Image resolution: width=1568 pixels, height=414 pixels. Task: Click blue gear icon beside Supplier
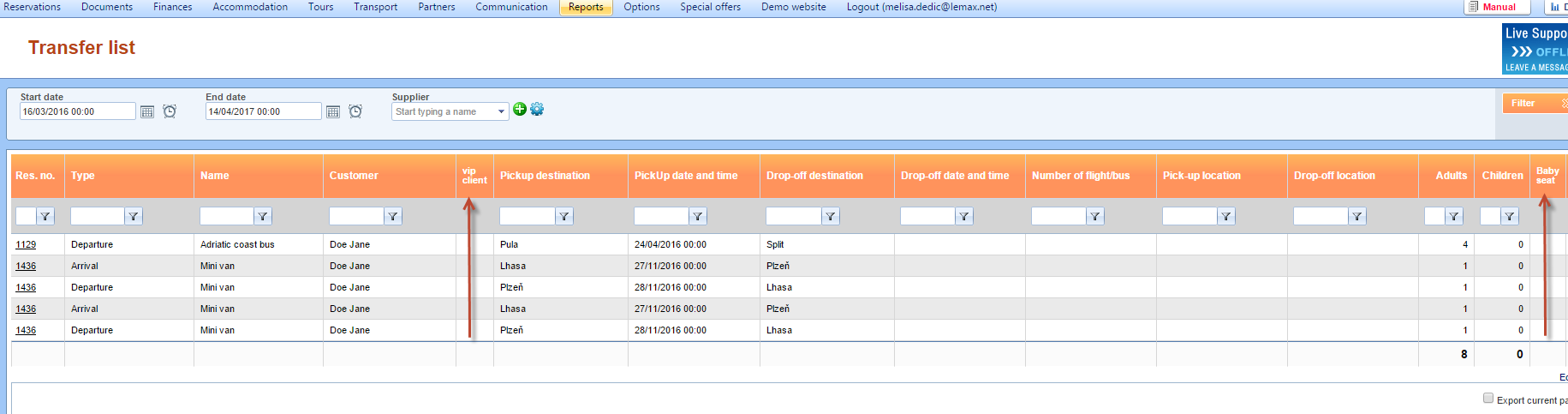pos(537,109)
